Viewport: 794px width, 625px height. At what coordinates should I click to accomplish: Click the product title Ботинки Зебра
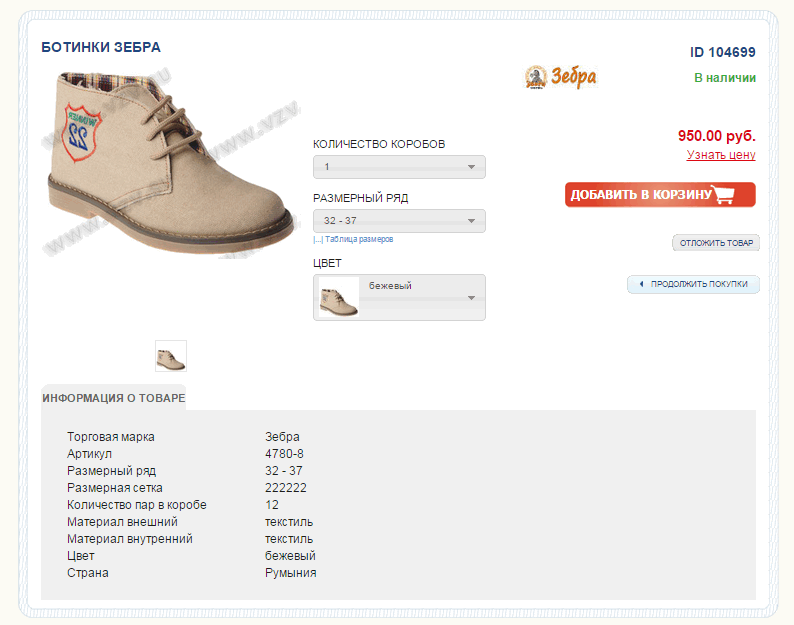coord(101,47)
